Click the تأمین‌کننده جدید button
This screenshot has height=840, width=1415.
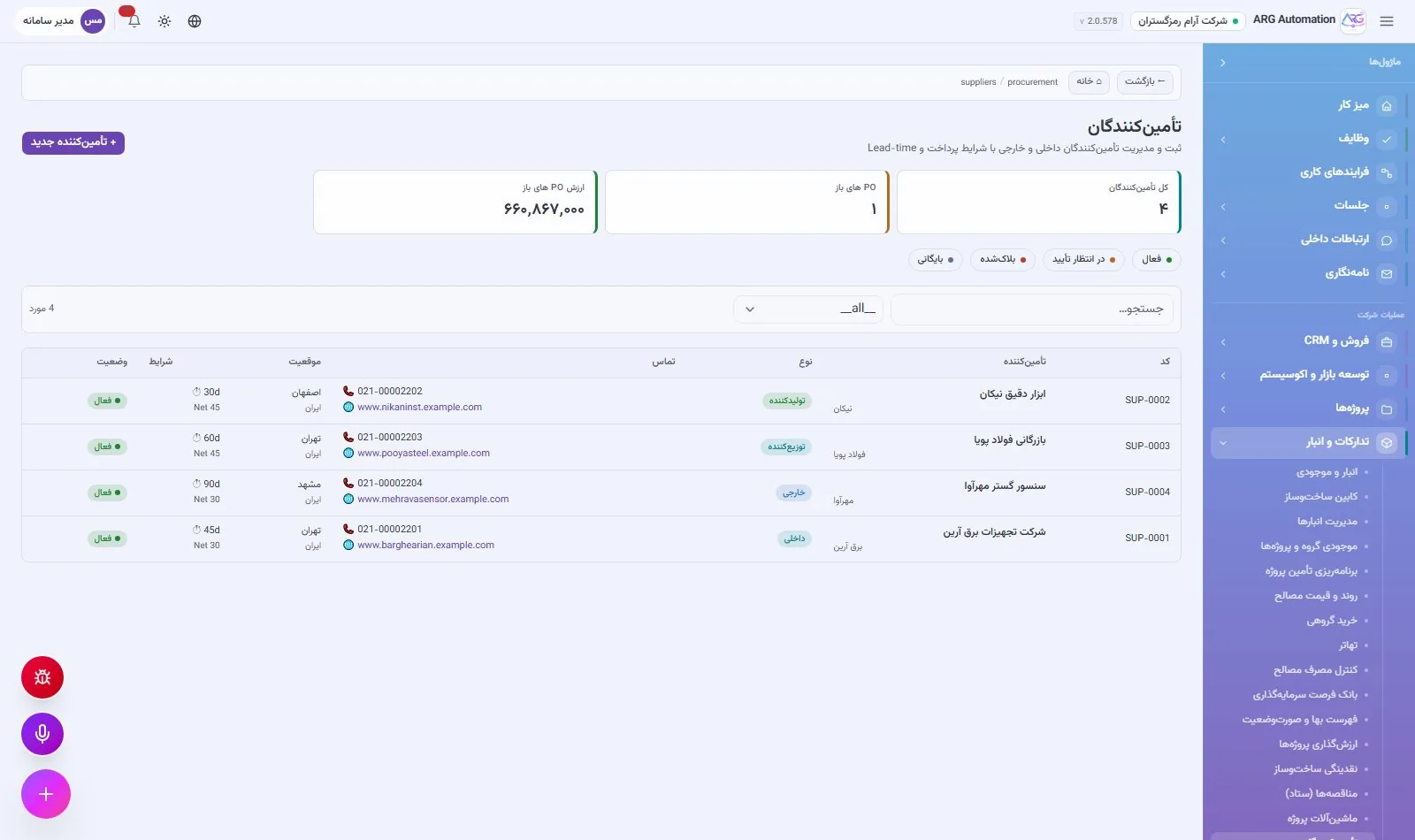(x=73, y=142)
